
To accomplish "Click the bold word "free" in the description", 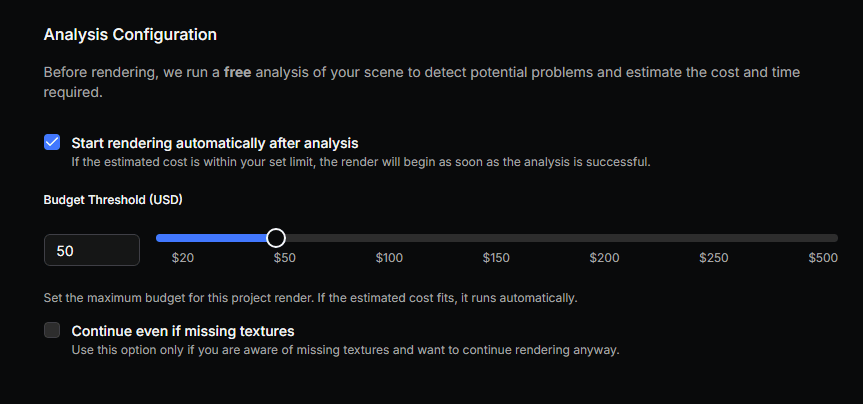I will click(237, 73).
